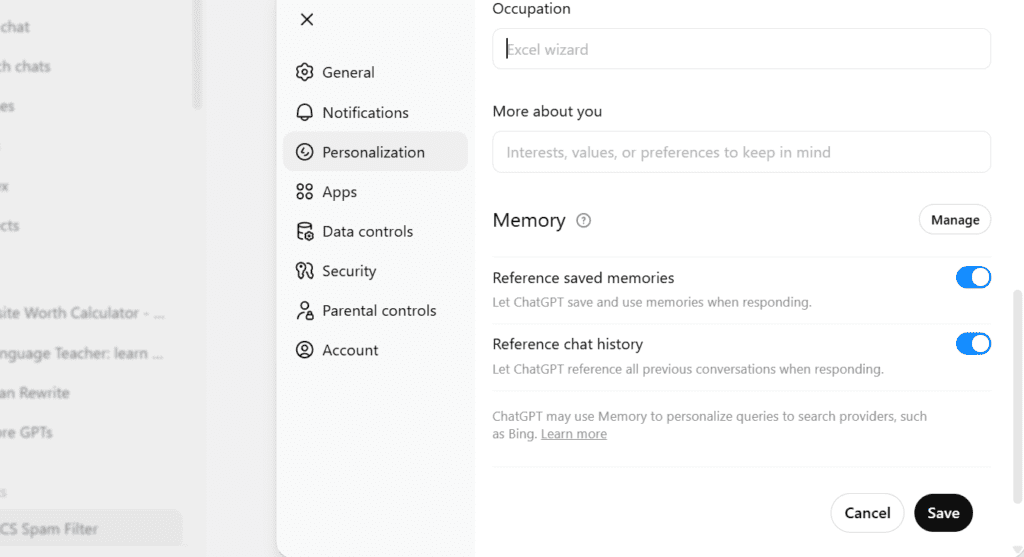Focus the Occupation input field
Viewport: 1024px width, 557px height.
click(741, 49)
